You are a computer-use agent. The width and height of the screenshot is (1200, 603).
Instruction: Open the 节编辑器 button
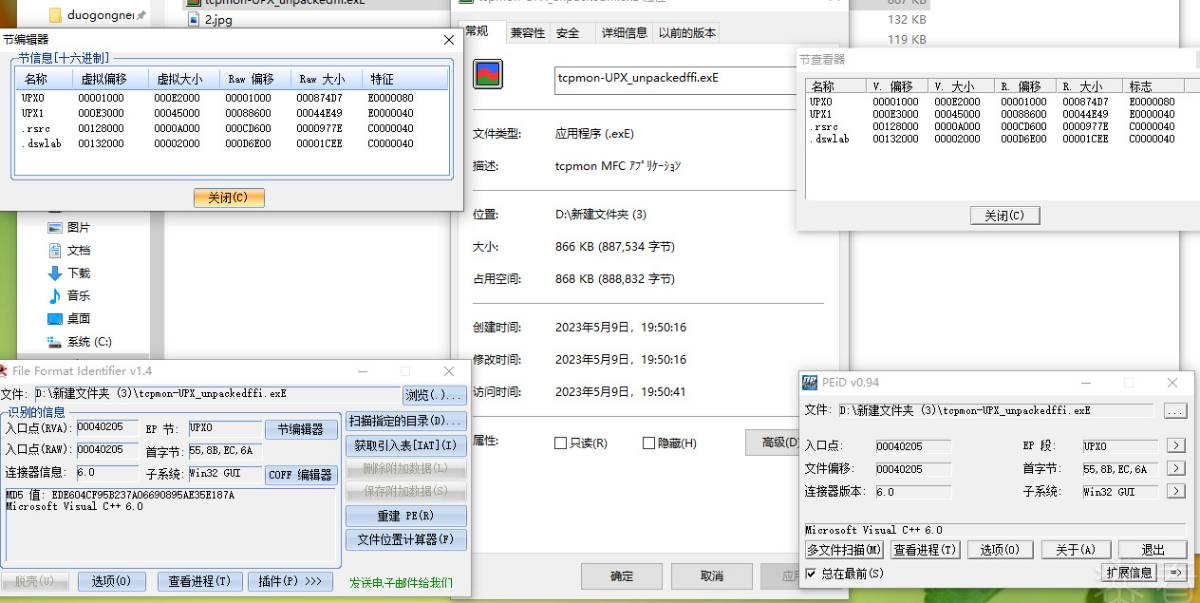[x=301, y=429]
